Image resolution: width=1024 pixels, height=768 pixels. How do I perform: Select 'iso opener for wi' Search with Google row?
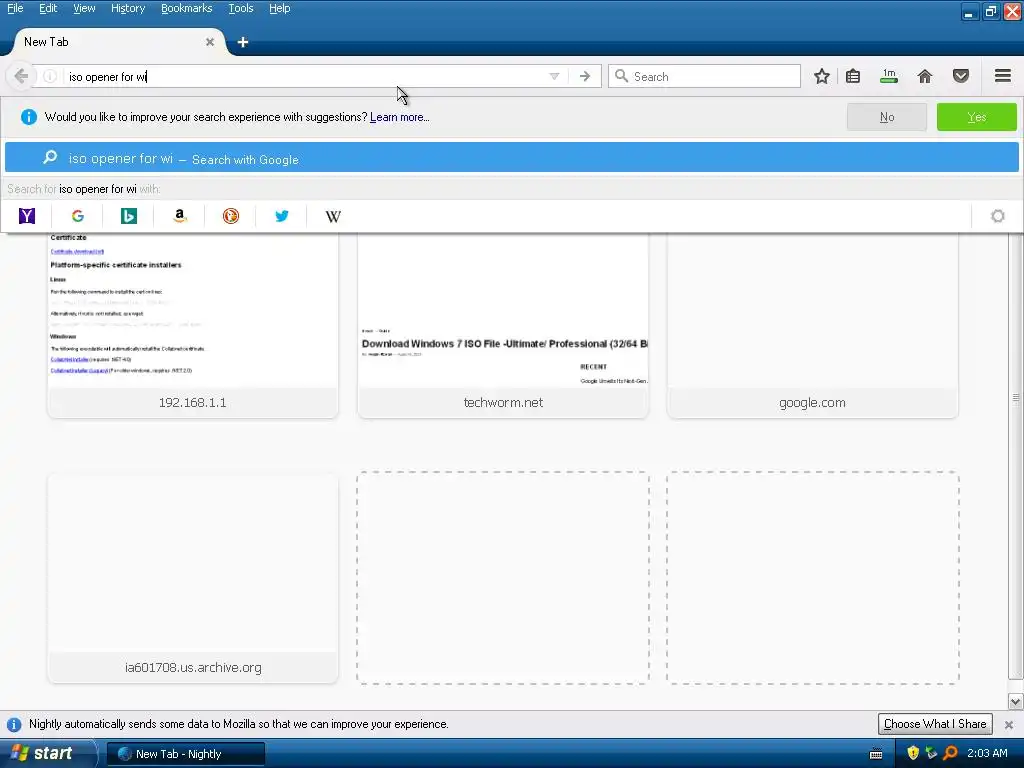(511, 158)
